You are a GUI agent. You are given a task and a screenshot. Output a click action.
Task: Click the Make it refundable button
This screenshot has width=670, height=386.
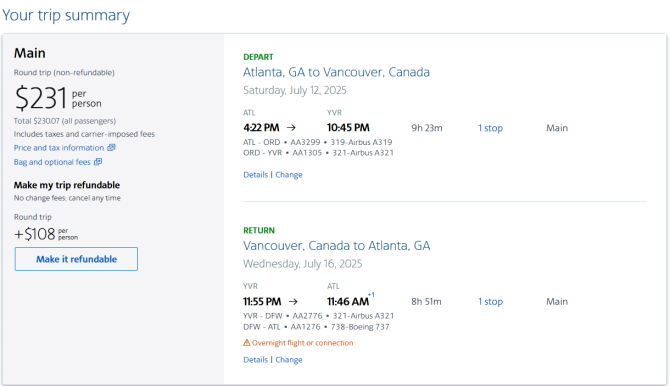point(76,259)
